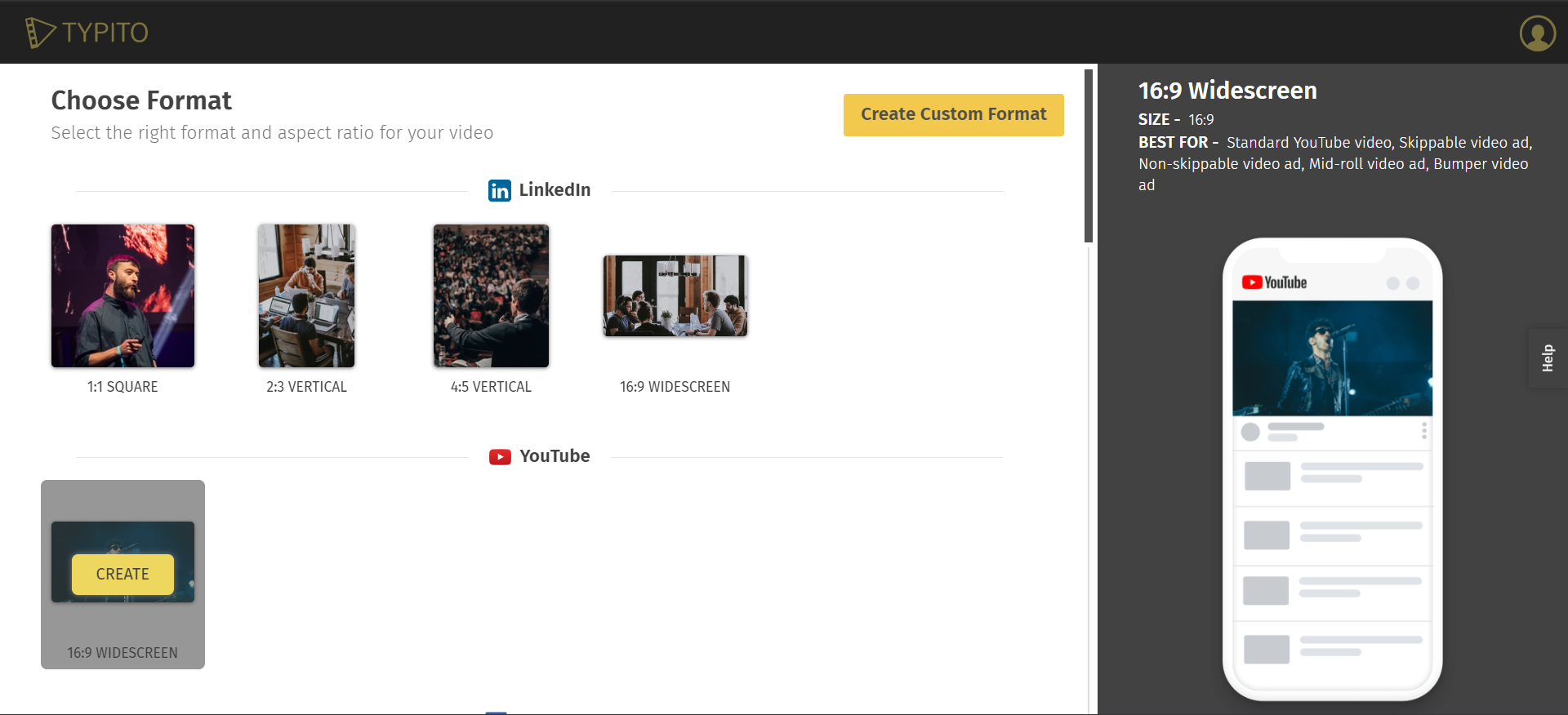The width and height of the screenshot is (1568, 715).
Task: Click the 'SIZE - 16:9' text
Action: point(1176,119)
